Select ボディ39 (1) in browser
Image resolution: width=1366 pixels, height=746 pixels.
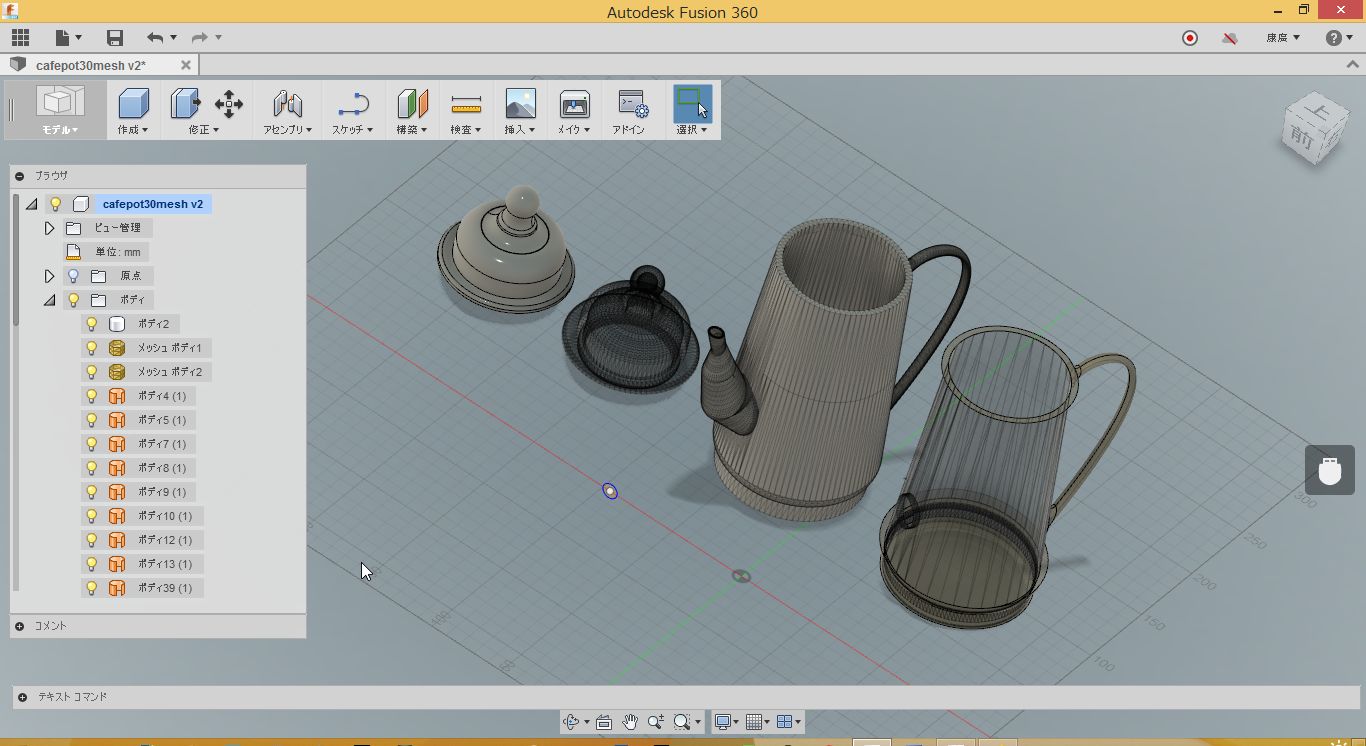[x=164, y=588]
